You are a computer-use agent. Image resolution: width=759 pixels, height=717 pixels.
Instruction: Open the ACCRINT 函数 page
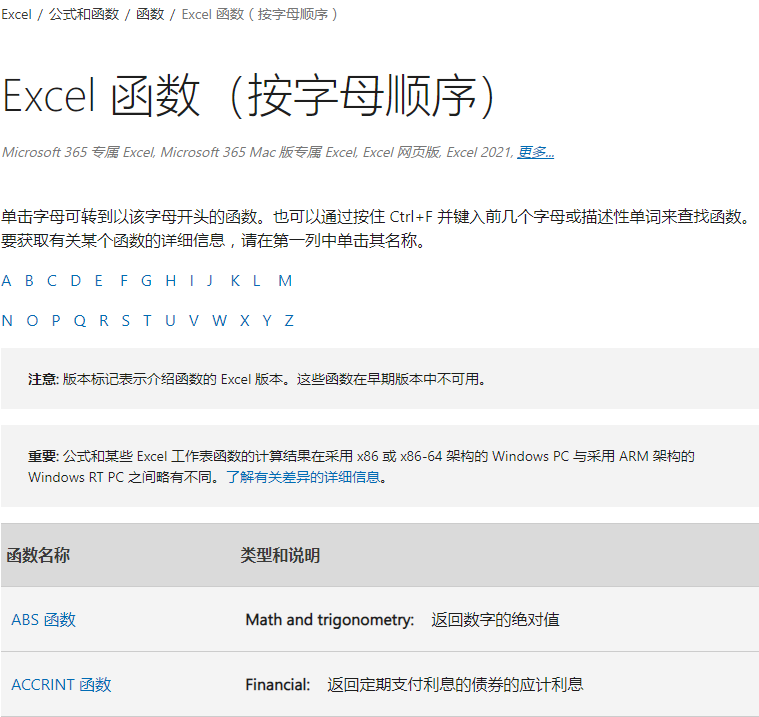click(x=61, y=685)
